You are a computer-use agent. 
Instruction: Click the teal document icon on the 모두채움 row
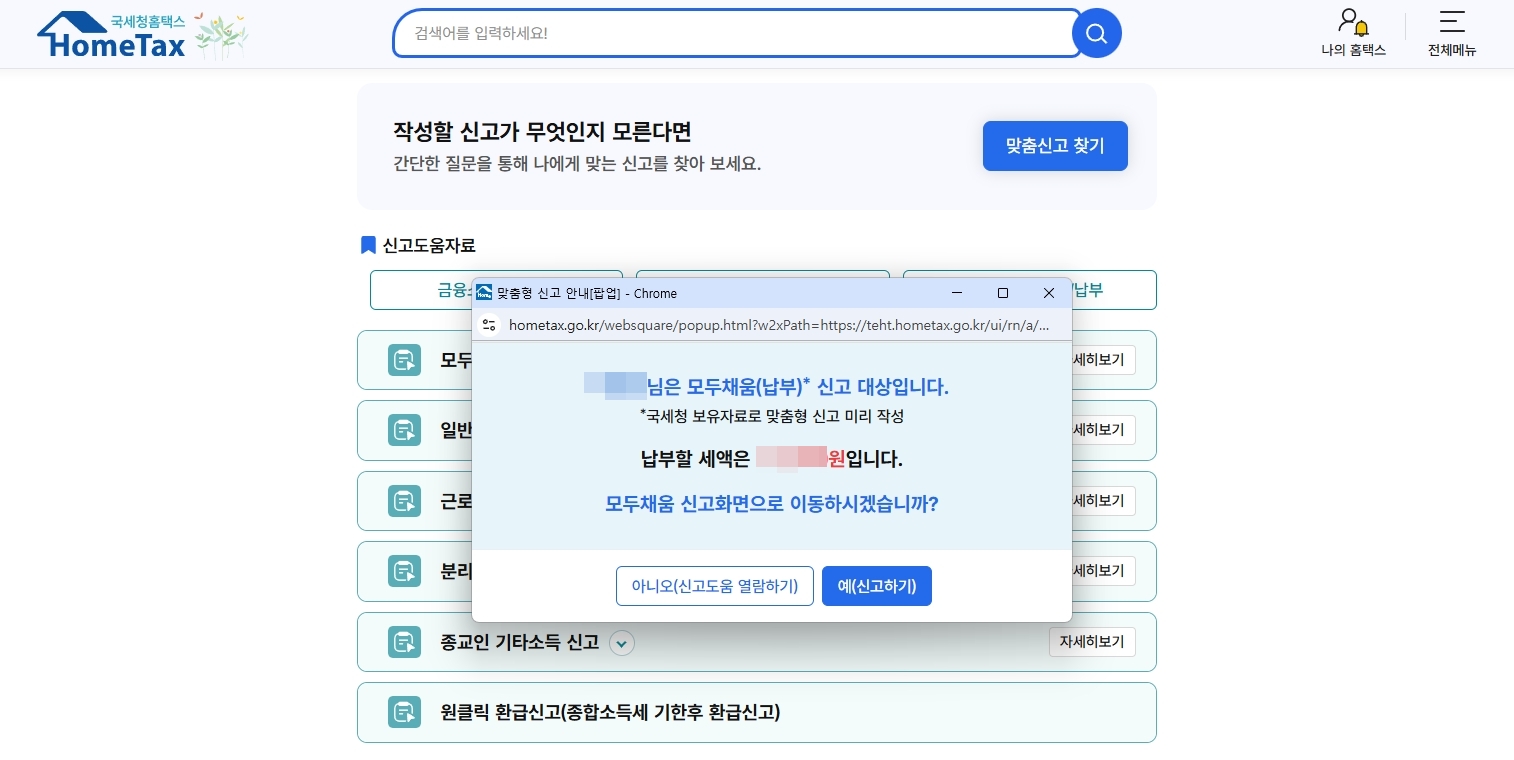[x=404, y=360]
